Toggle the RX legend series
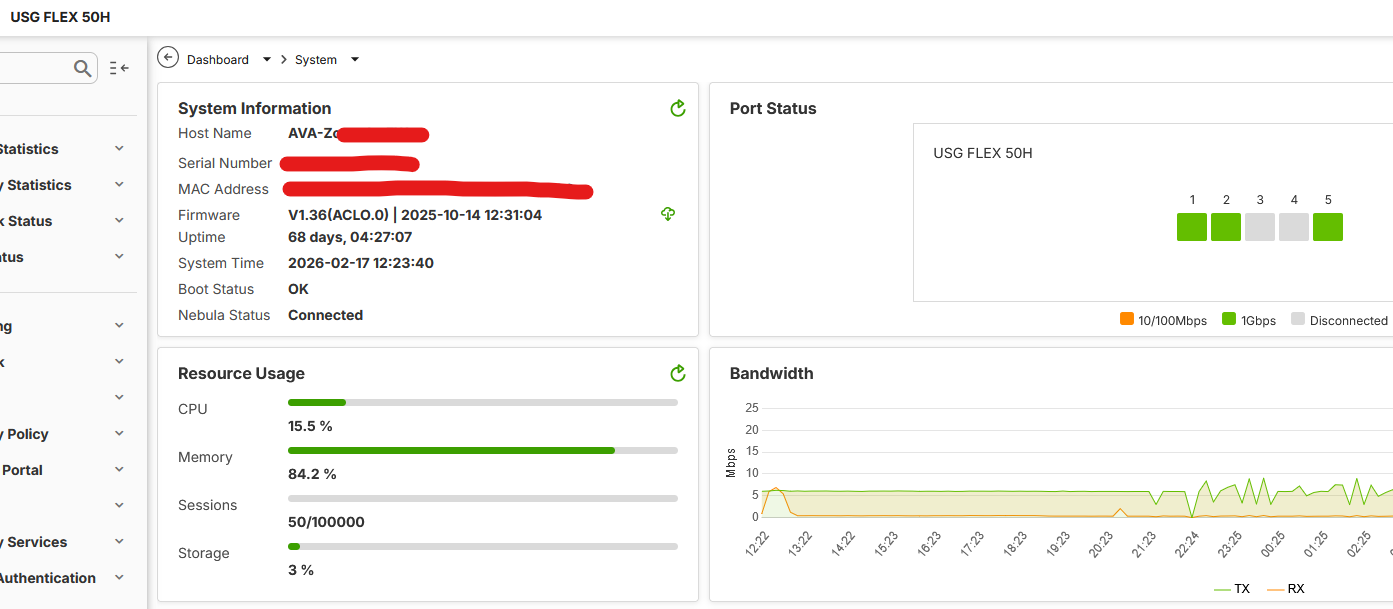 (x=1285, y=589)
